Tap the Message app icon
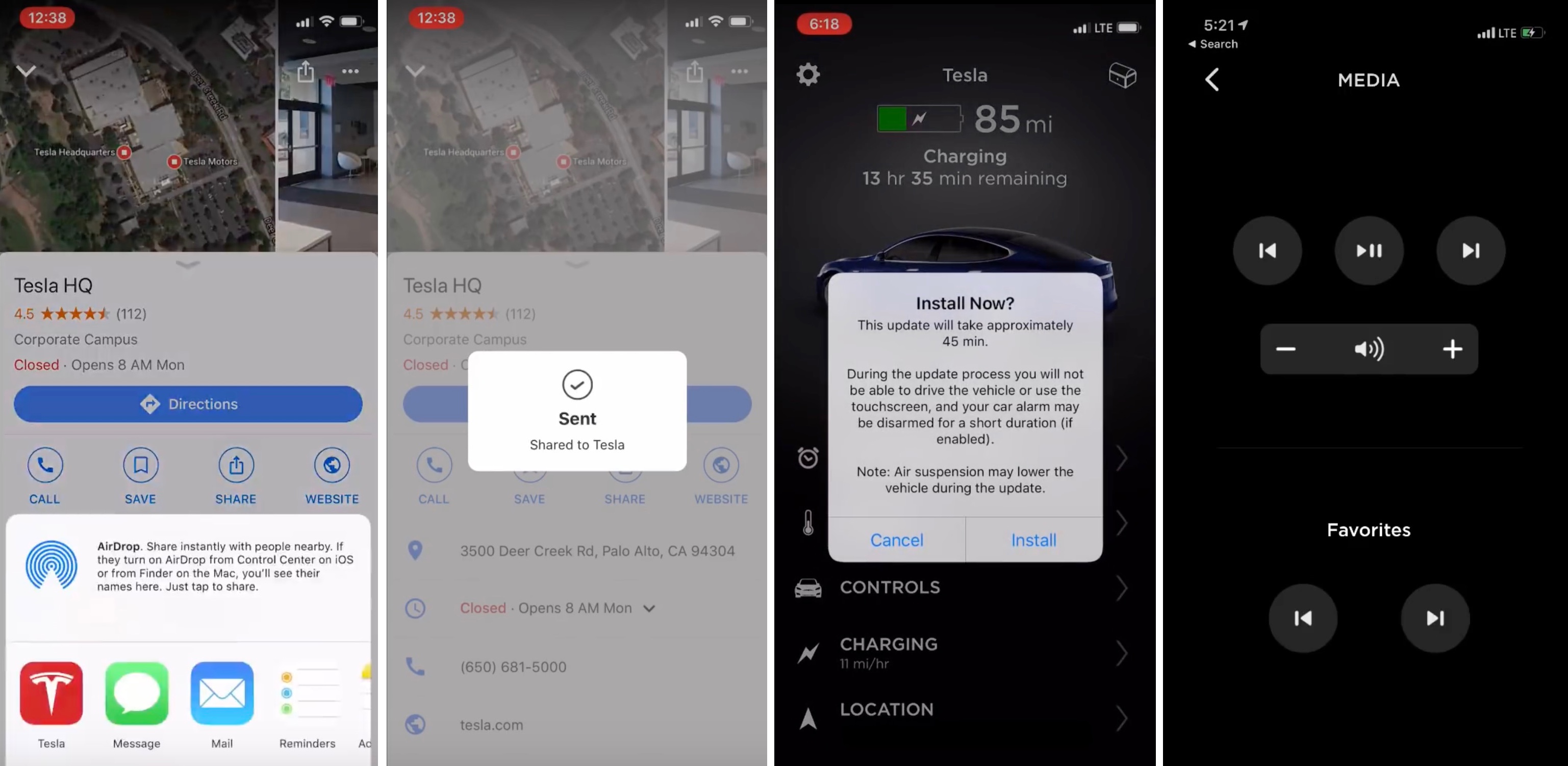 click(137, 693)
